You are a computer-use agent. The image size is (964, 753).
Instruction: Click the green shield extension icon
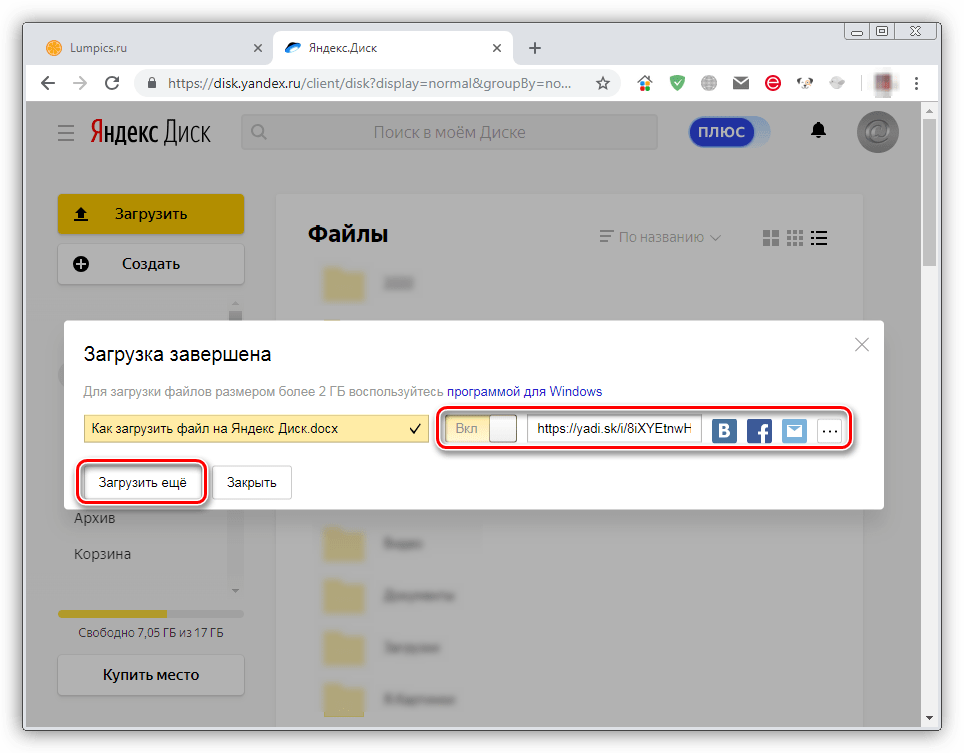click(x=677, y=83)
